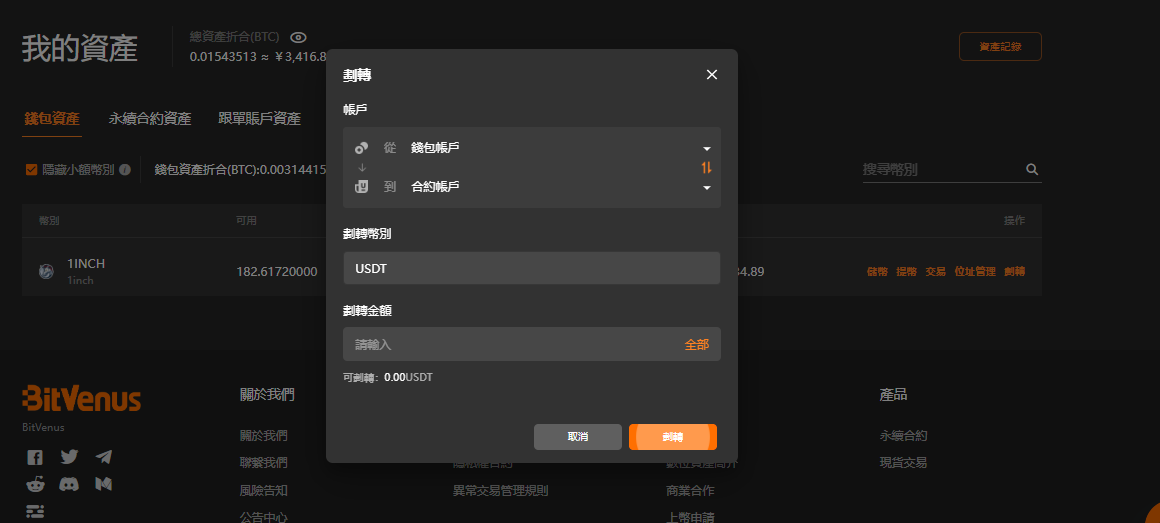
Task: Focus the 搜尋幣別 search field
Action: pyautogui.click(x=941, y=169)
